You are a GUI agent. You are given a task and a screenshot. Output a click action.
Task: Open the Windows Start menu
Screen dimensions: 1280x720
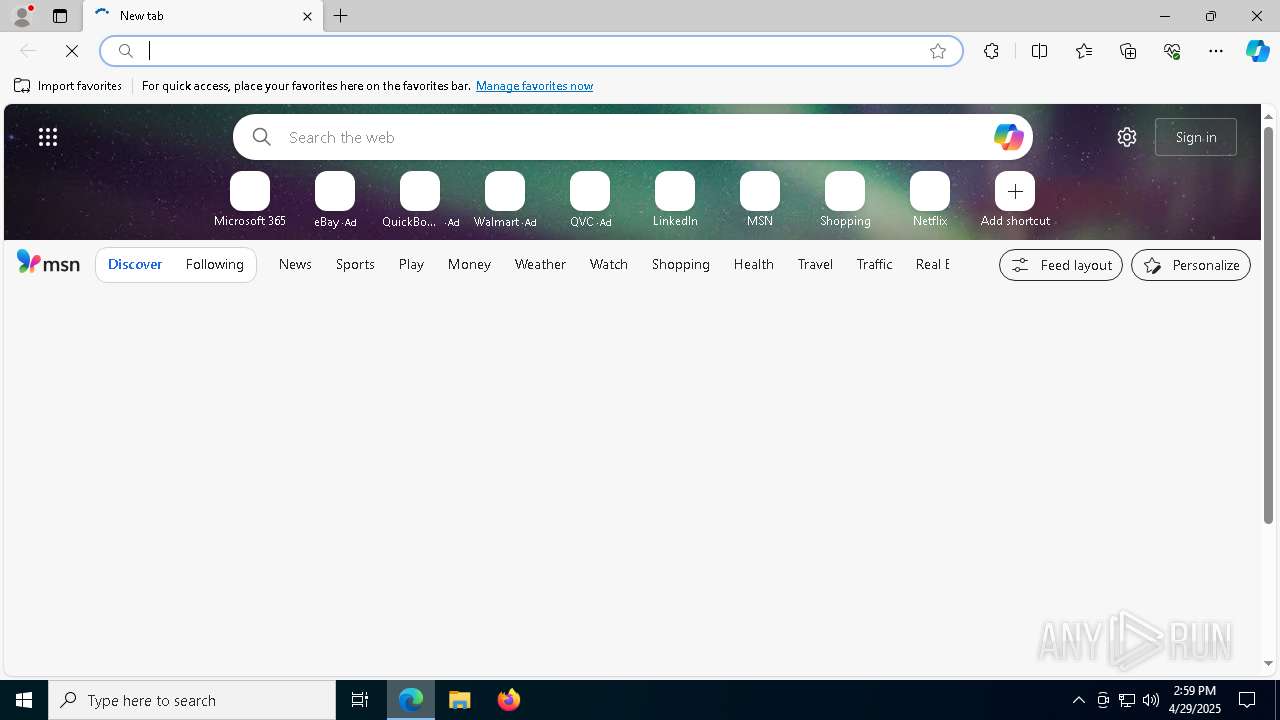(x=24, y=700)
